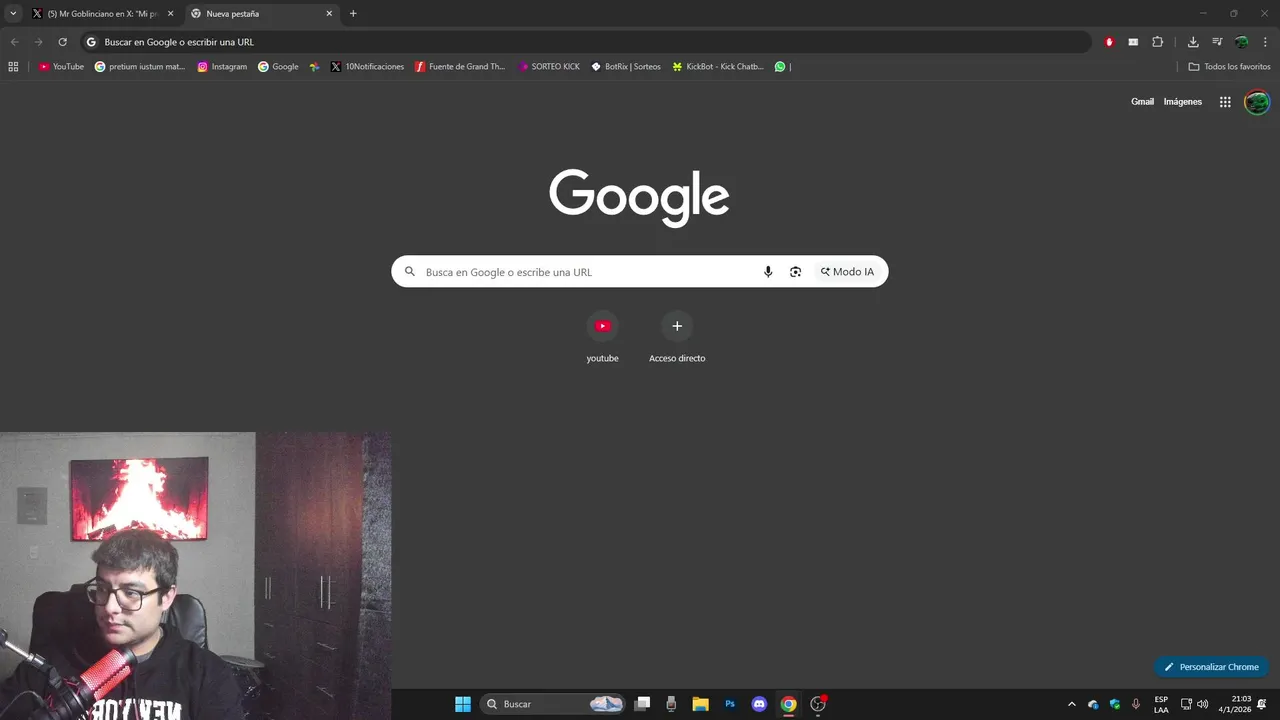
Task: Open the SORTEO KICK bookmark
Action: pos(549,67)
